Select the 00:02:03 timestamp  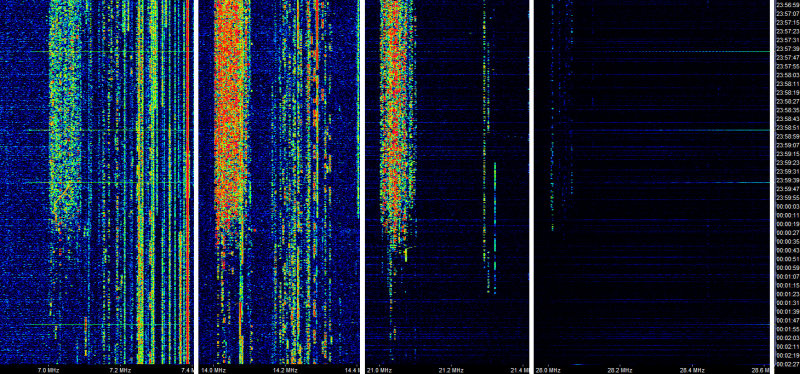coord(787,338)
